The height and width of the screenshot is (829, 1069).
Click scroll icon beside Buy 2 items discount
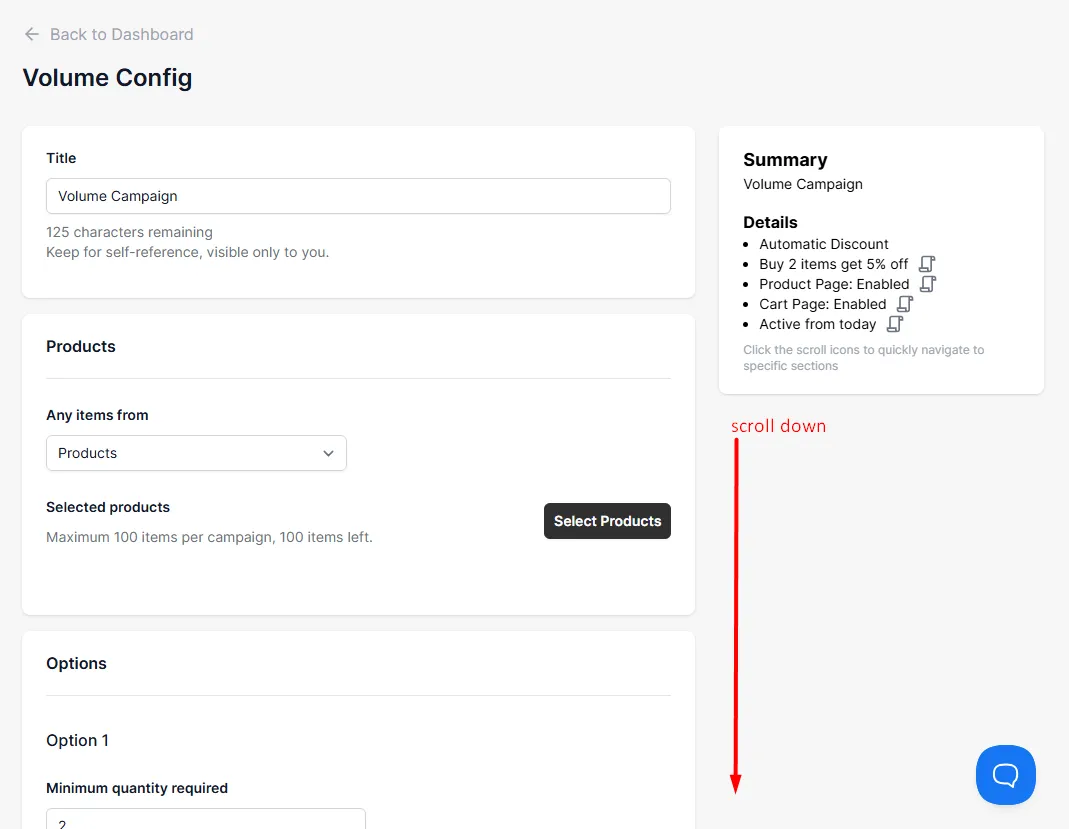click(927, 264)
